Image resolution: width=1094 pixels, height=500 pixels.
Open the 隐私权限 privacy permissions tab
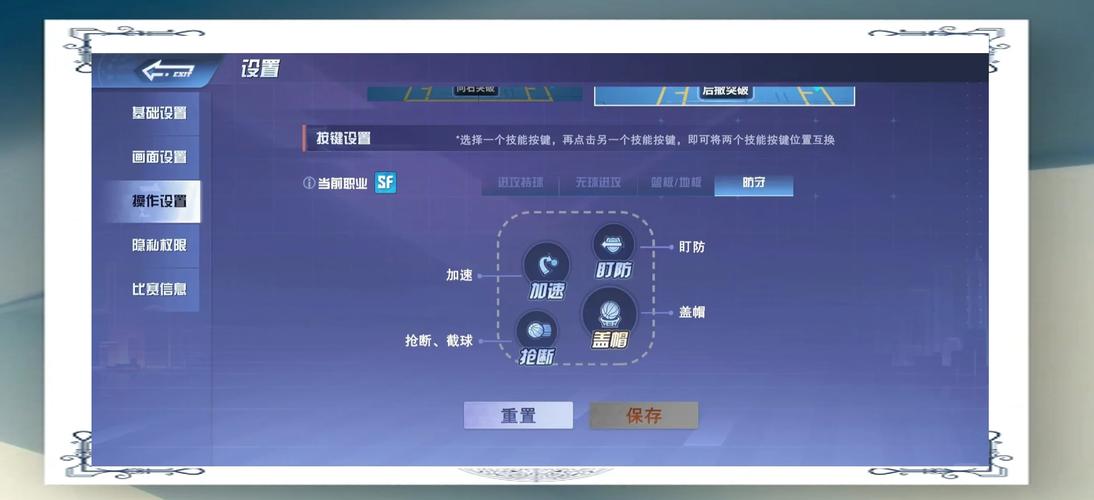(158, 245)
